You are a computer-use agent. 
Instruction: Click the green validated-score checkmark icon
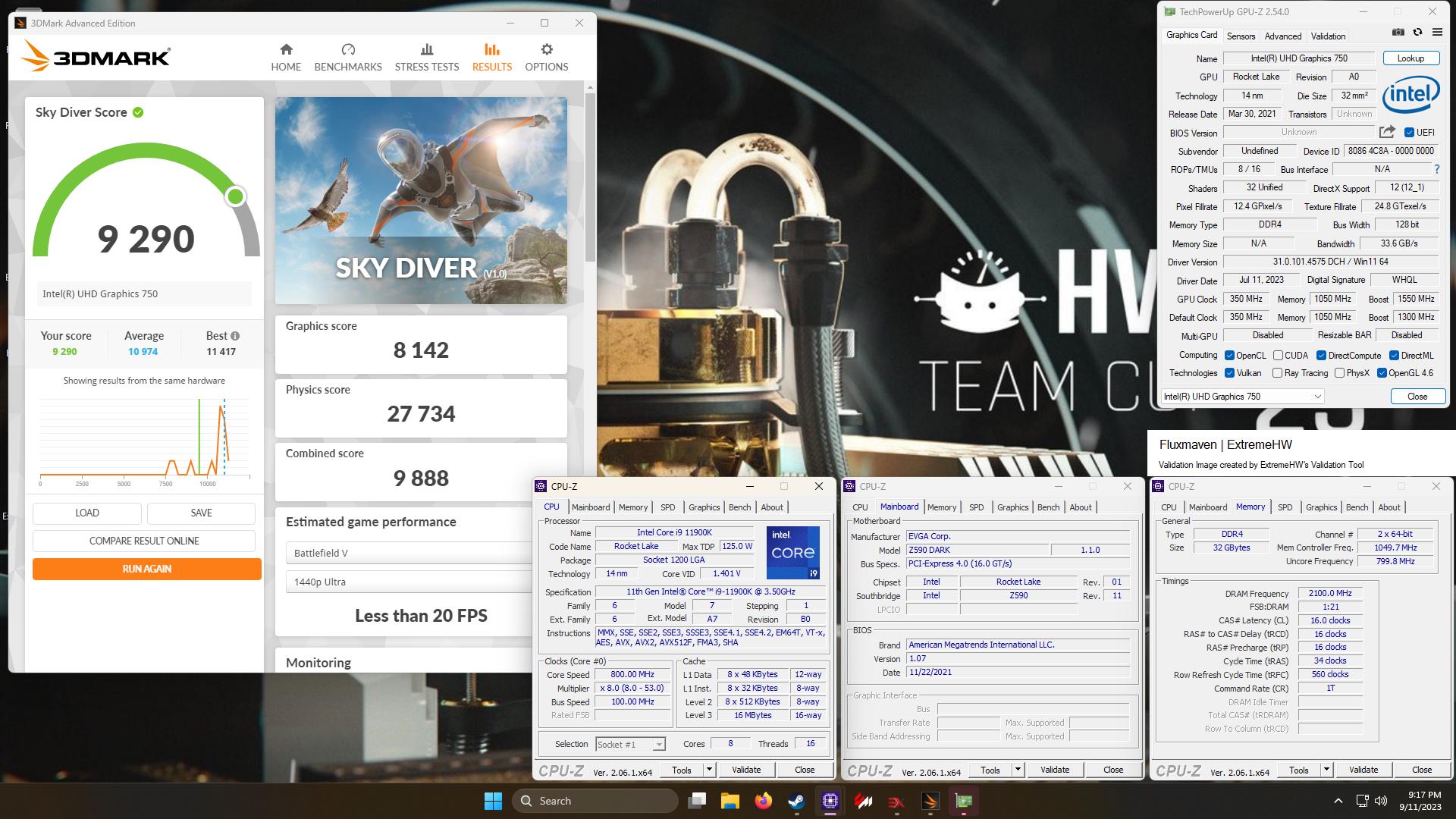pos(138,112)
